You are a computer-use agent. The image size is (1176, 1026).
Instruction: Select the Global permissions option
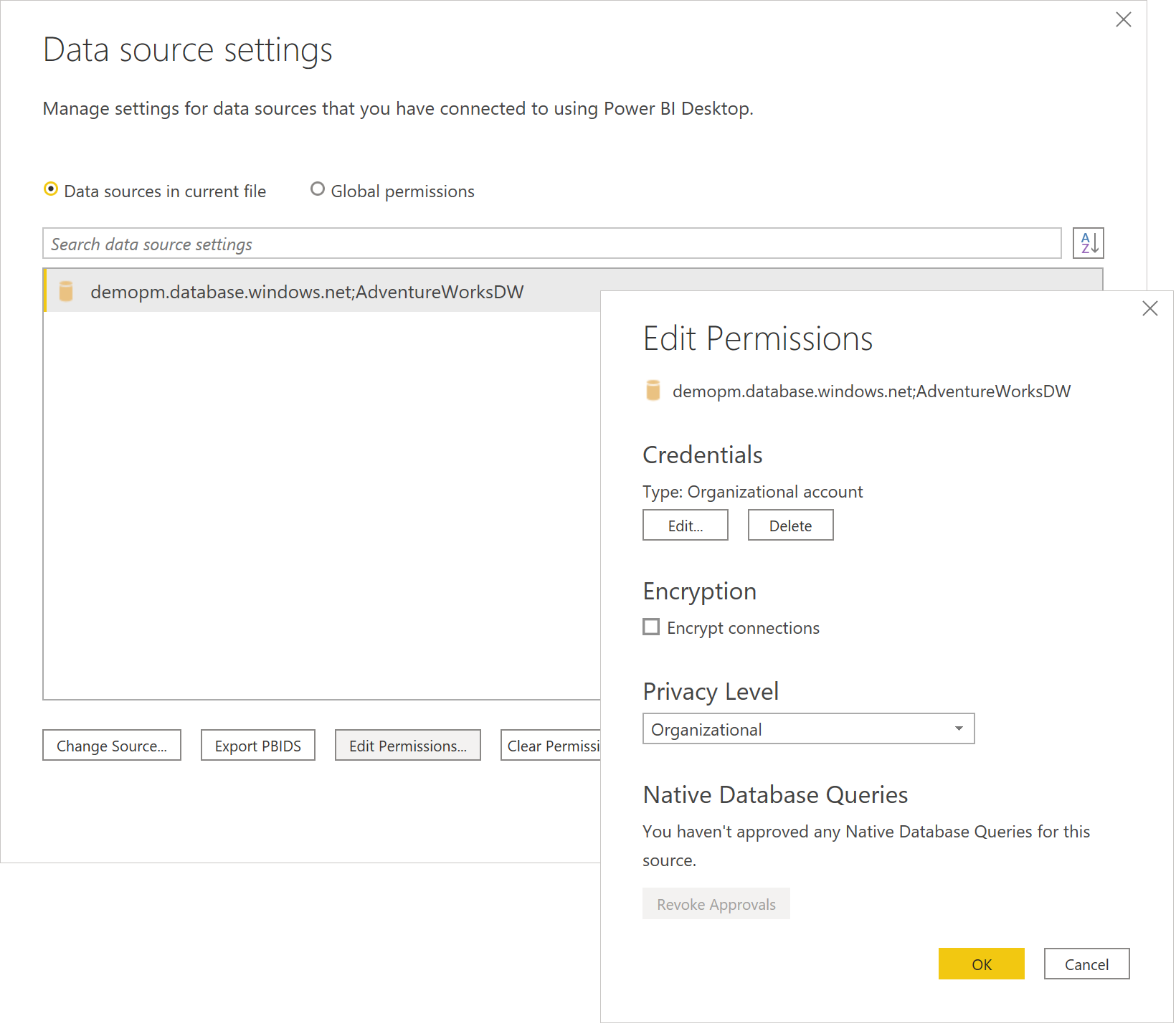(317, 189)
